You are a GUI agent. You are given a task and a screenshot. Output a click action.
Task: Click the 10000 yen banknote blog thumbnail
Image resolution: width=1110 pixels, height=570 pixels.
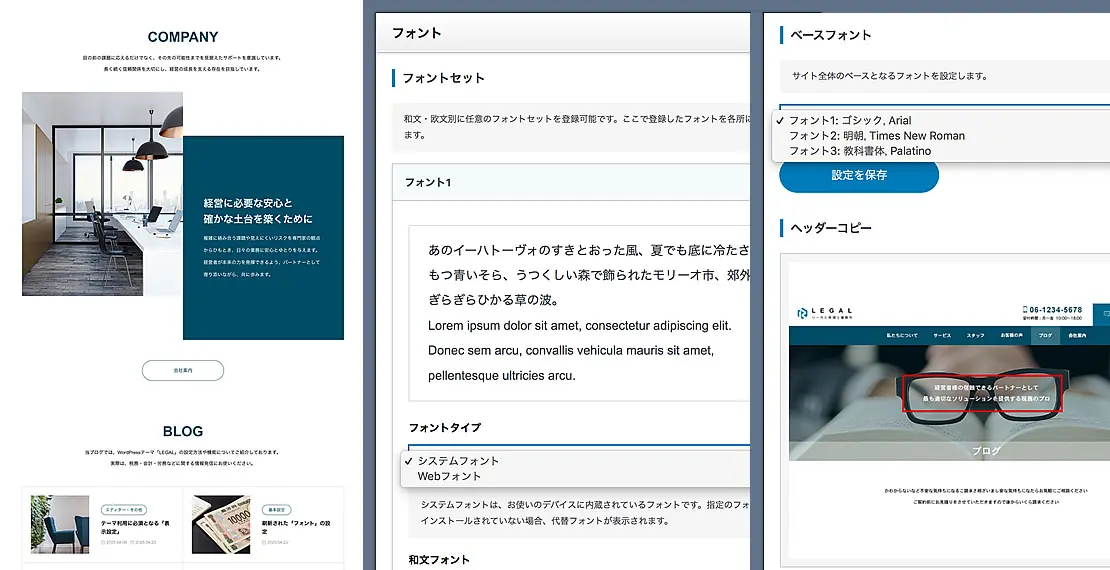point(221,524)
